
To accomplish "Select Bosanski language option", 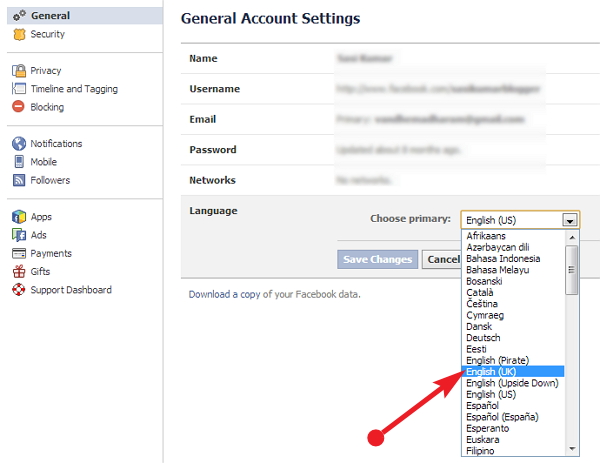I will pyautogui.click(x=513, y=281).
